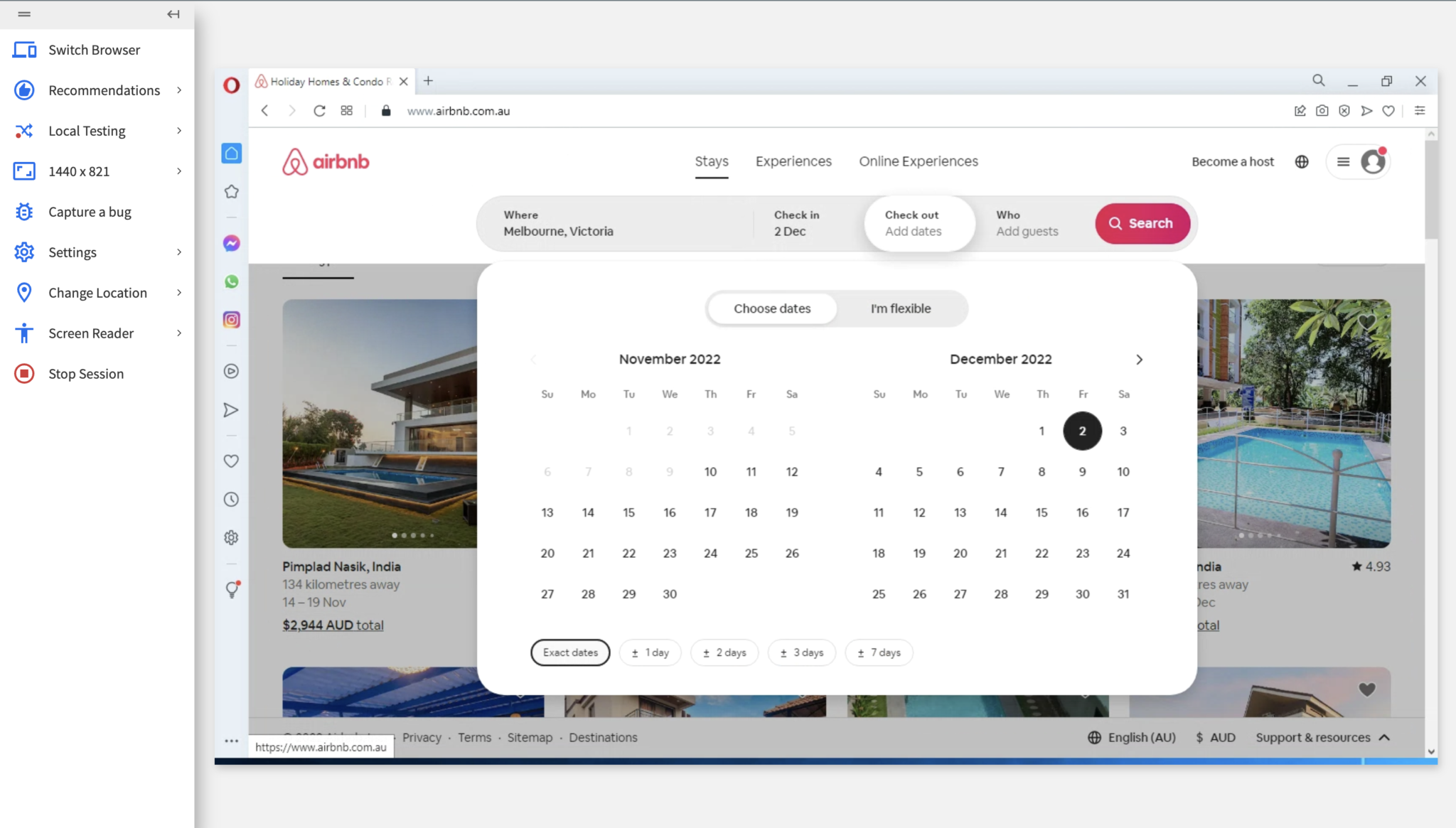Switch to I'm flexible date mode
The height and width of the screenshot is (828, 1456).
point(899,308)
